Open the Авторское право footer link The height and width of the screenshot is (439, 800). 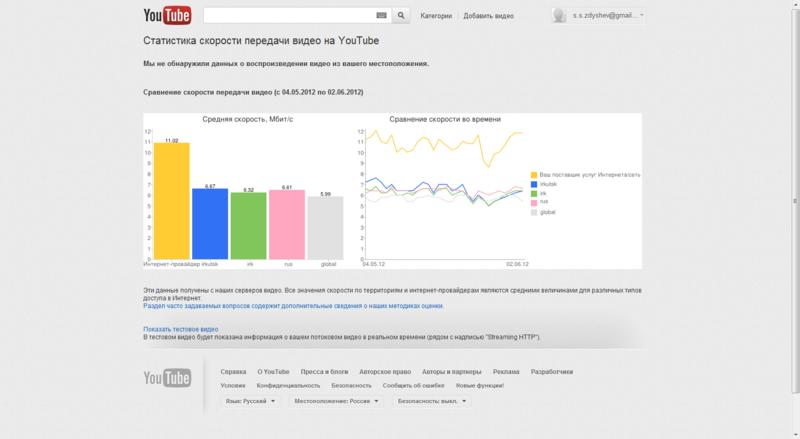coord(385,372)
